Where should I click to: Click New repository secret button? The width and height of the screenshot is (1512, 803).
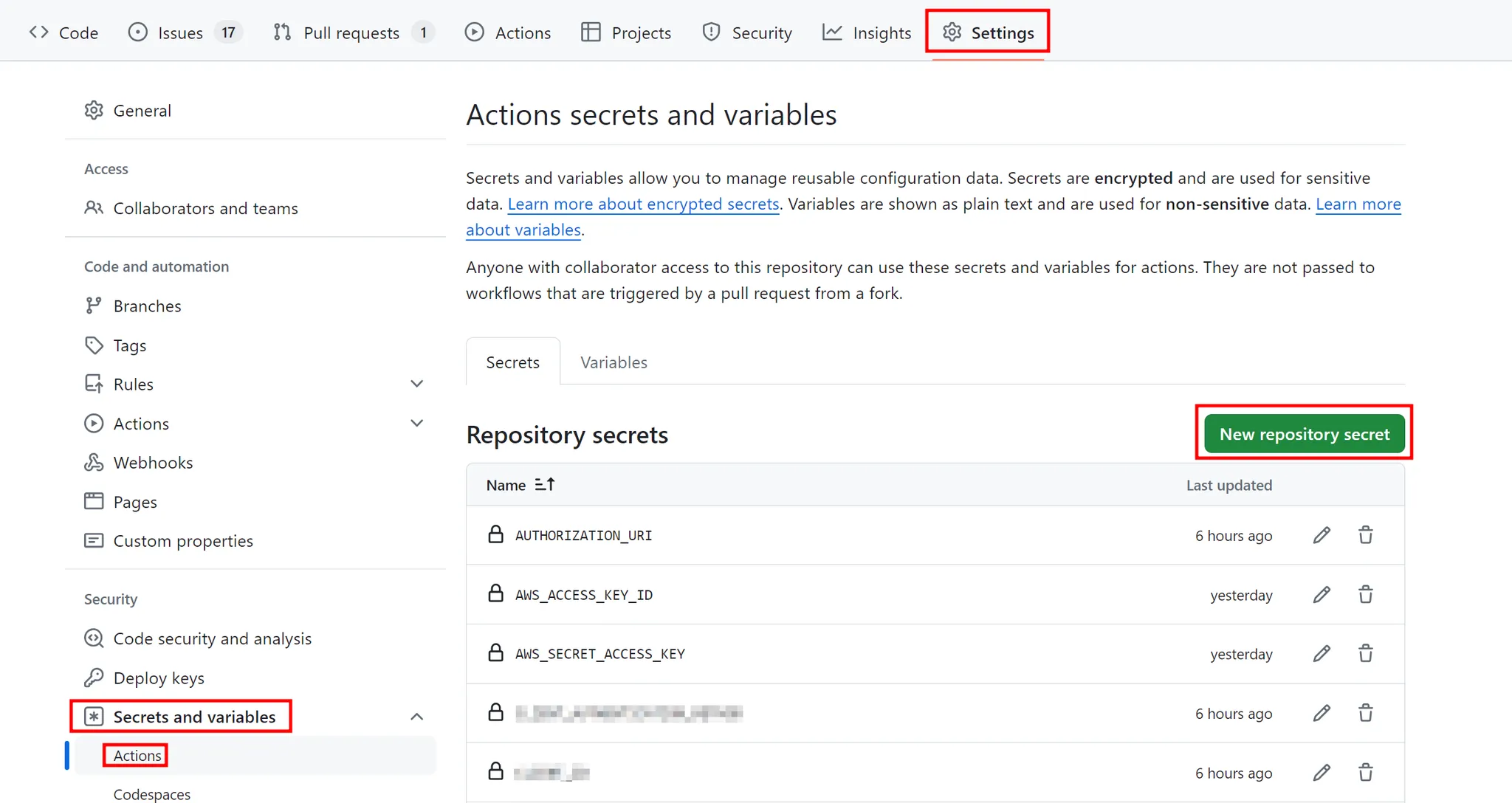pyautogui.click(x=1305, y=433)
